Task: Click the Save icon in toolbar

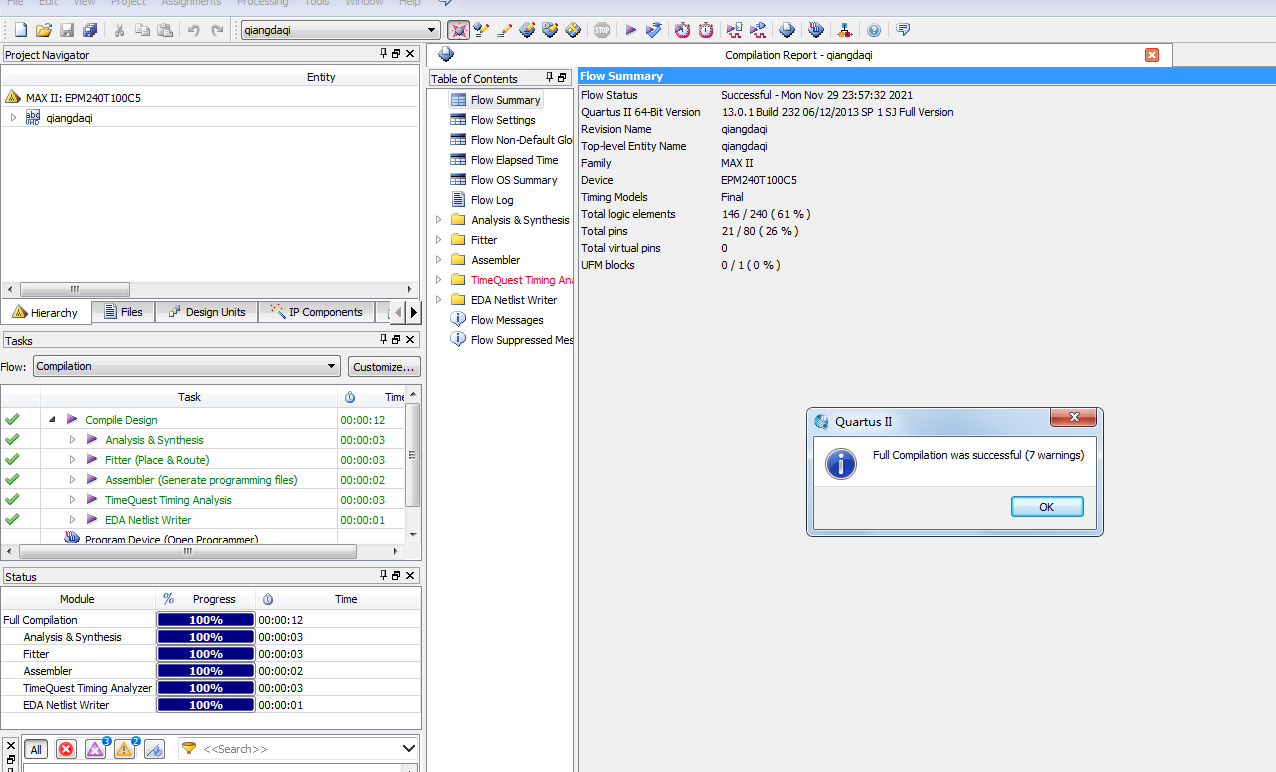Action: (67, 30)
